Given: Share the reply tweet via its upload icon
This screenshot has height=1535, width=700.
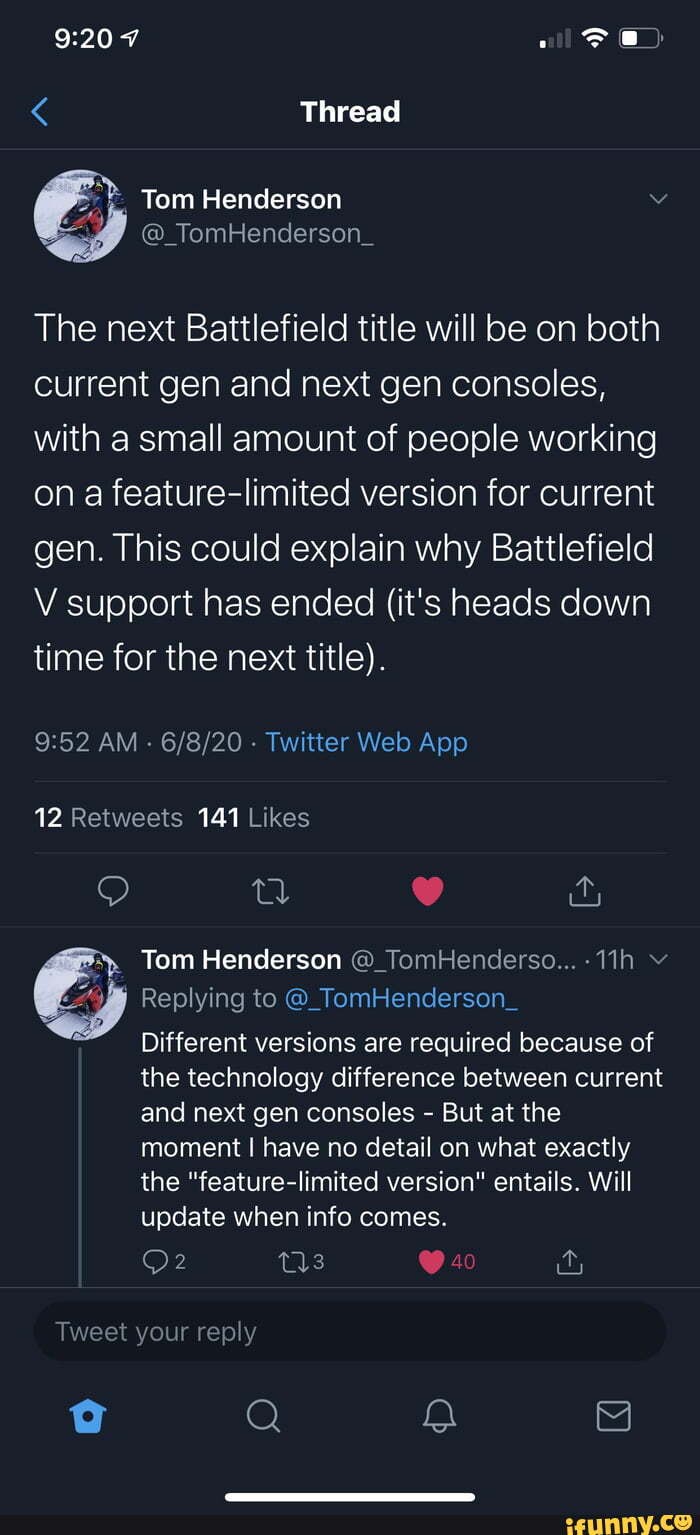Looking at the screenshot, I should tap(569, 1262).
